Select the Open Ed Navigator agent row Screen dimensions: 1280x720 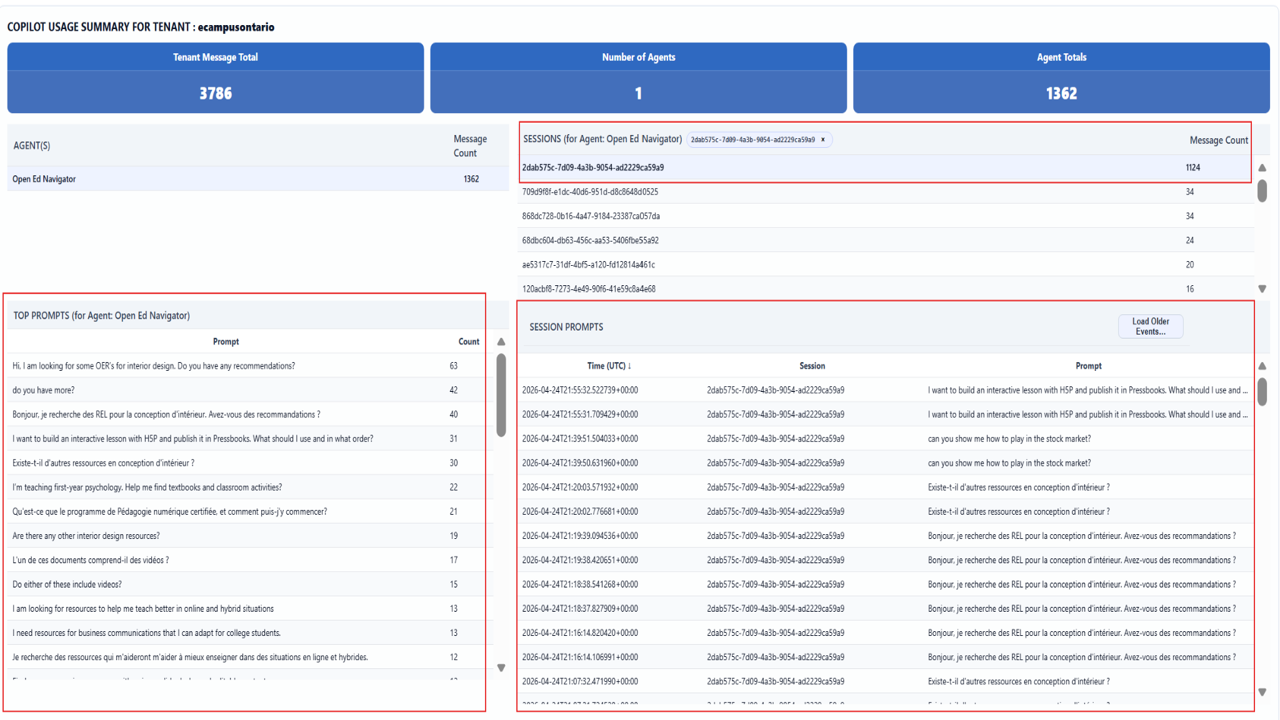(258, 179)
